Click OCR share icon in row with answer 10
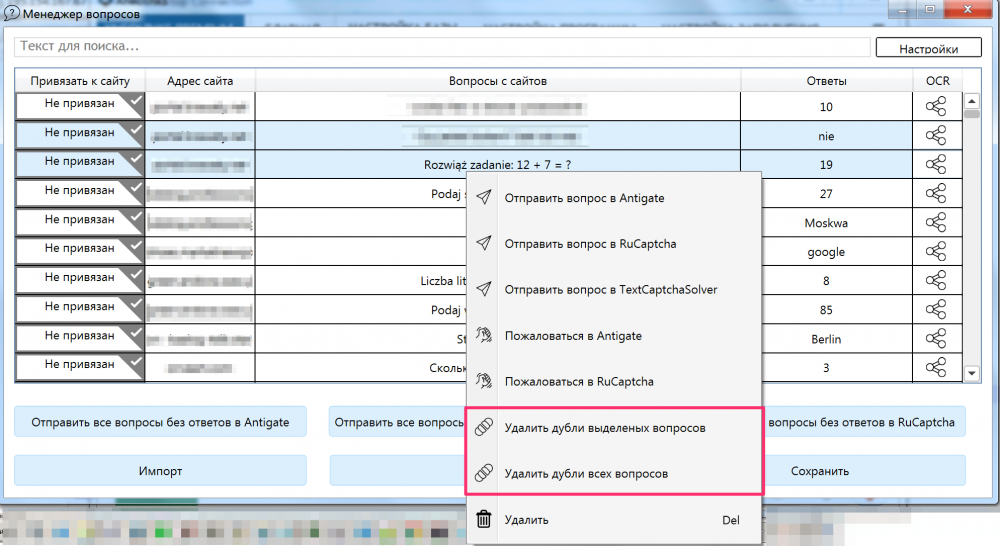 click(x=936, y=106)
